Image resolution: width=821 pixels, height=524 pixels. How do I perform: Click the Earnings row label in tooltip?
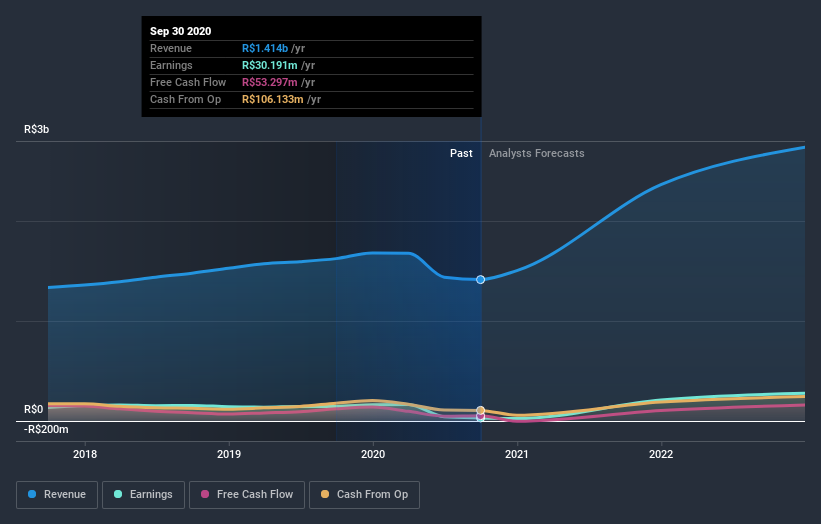pyautogui.click(x=171, y=65)
